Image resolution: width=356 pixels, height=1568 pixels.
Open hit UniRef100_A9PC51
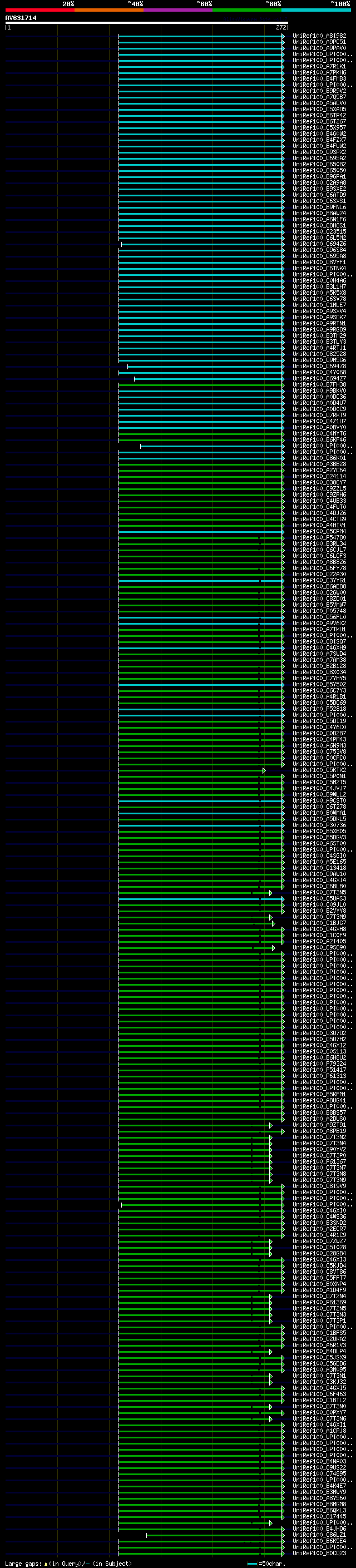click(x=319, y=42)
